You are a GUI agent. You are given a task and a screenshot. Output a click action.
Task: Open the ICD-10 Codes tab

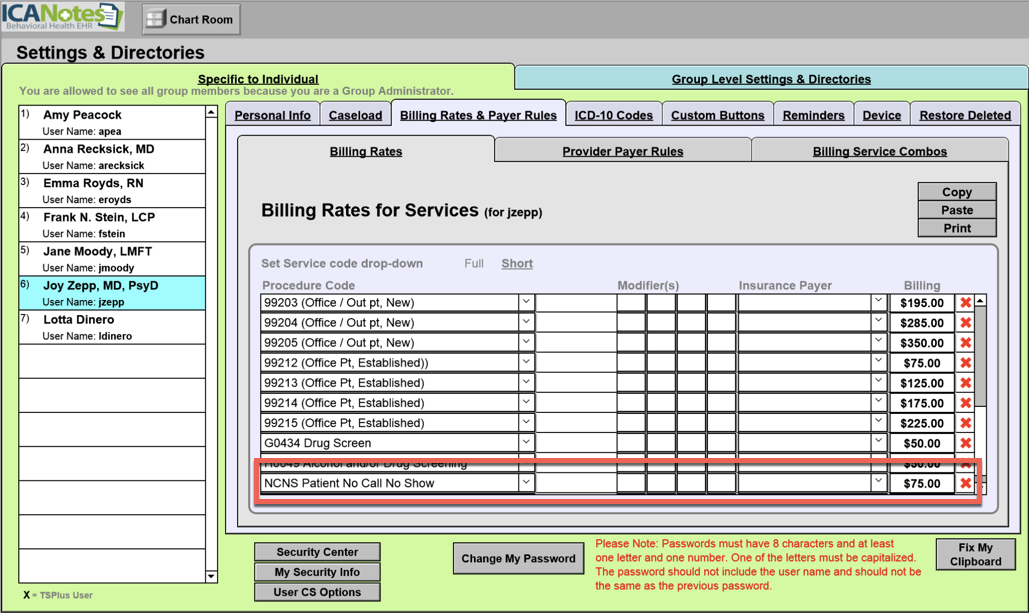(613, 116)
